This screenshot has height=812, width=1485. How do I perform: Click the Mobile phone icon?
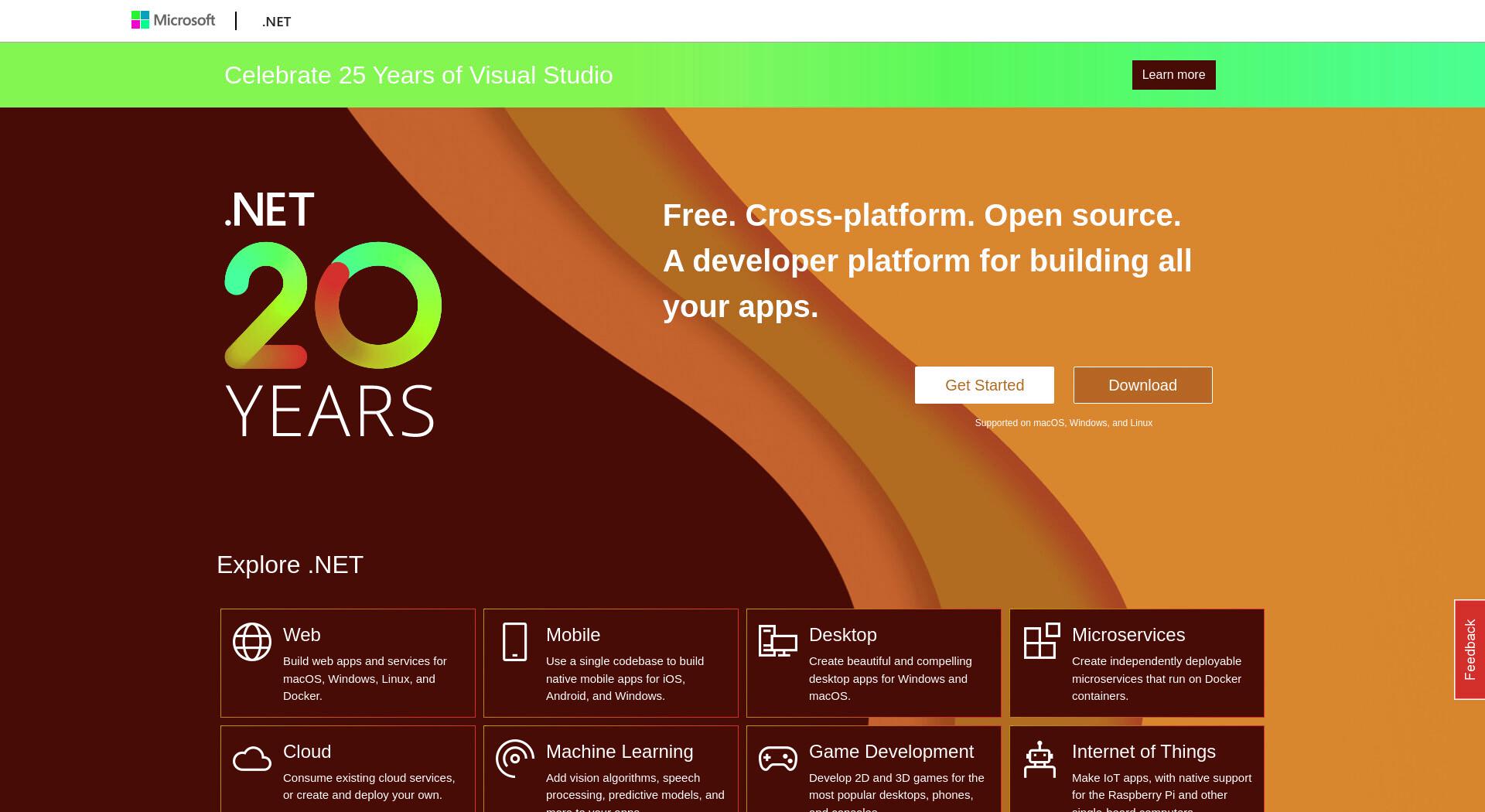[514, 642]
